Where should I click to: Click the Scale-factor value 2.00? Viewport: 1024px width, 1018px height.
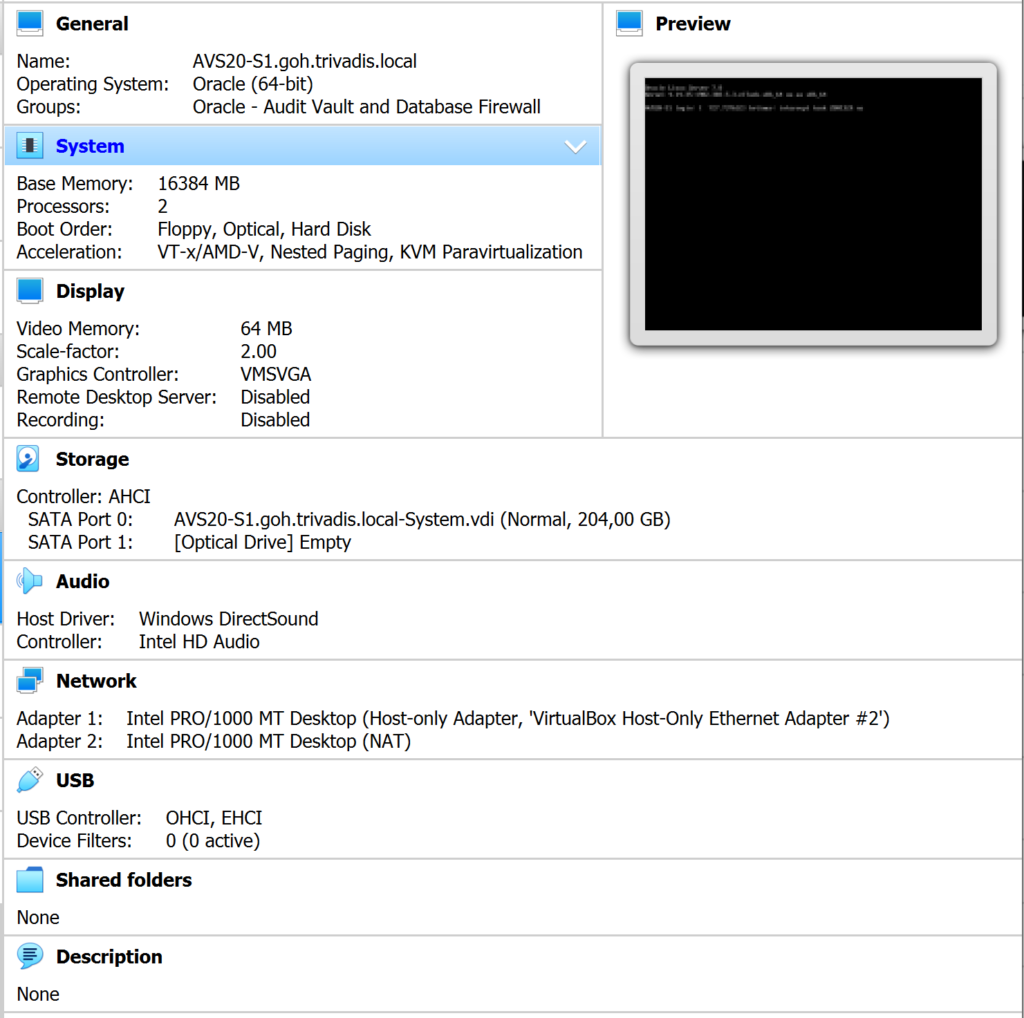[x=259, y=351]
